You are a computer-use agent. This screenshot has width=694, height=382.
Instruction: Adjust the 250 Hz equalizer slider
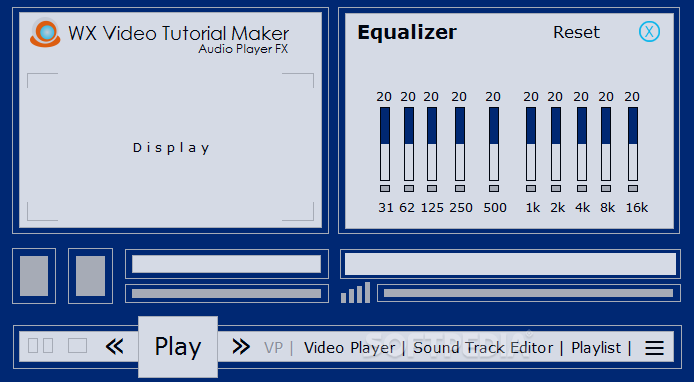(x=460, y=144)
